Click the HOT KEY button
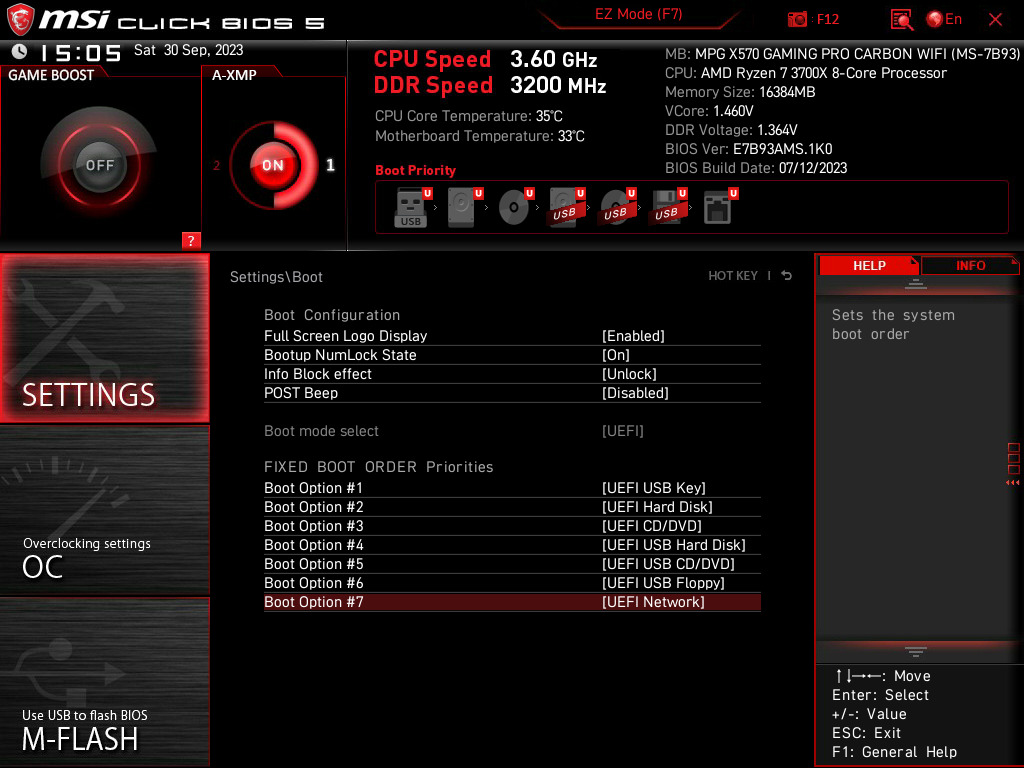Screen dimensions: 1024x768 point(733,276)
